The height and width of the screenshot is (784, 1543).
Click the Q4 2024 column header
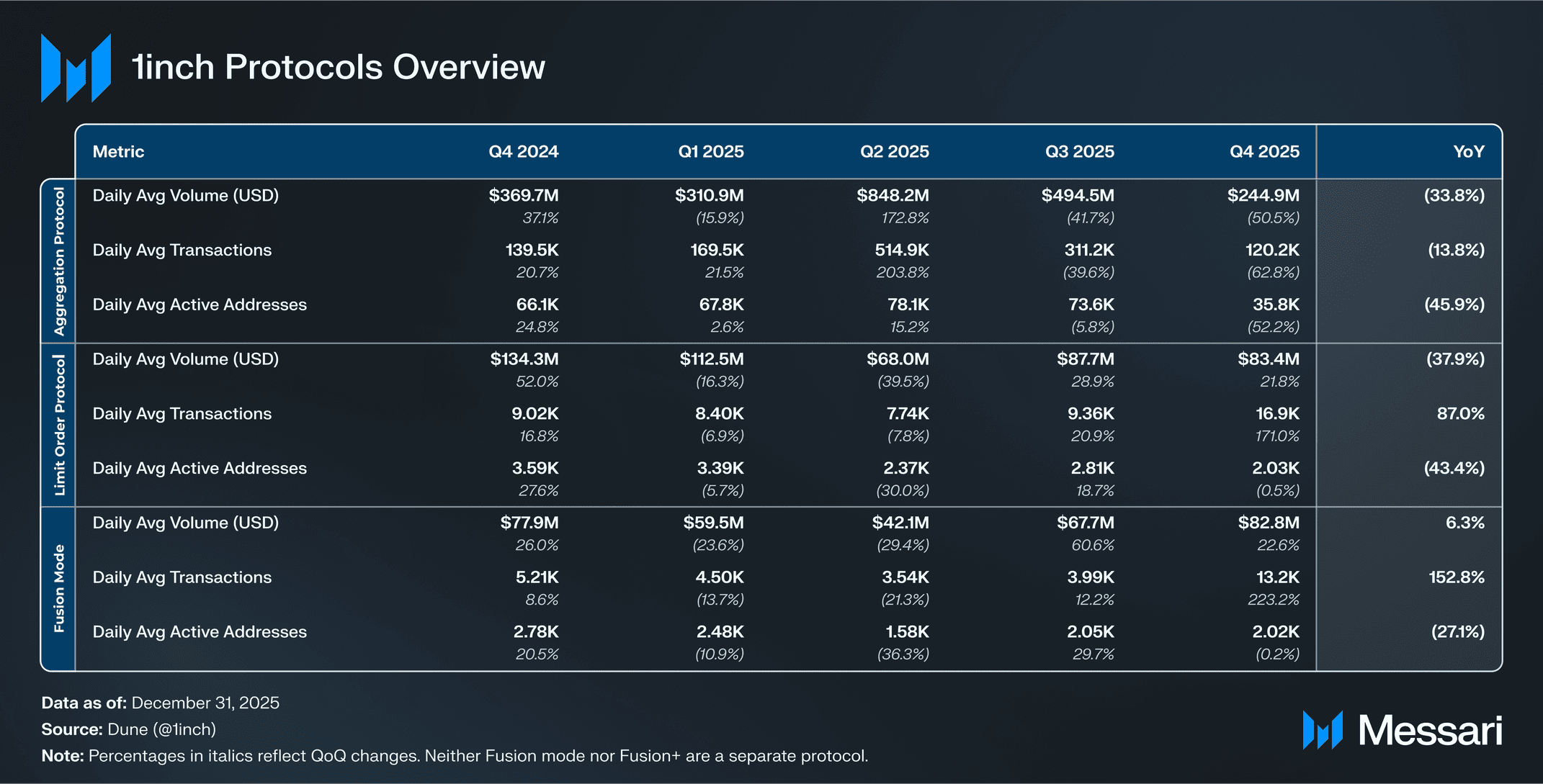523,152
